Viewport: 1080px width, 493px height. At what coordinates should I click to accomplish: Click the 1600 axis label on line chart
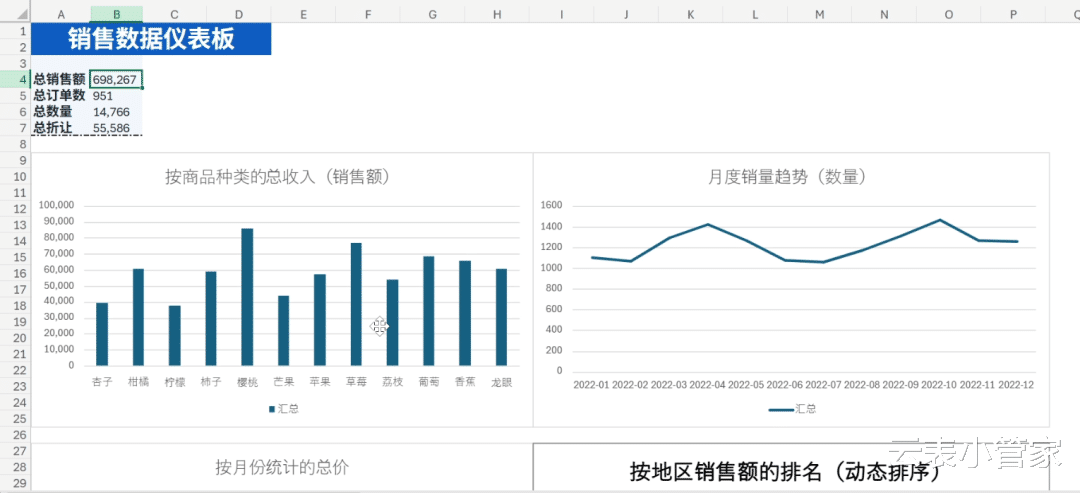coord(553,205)
